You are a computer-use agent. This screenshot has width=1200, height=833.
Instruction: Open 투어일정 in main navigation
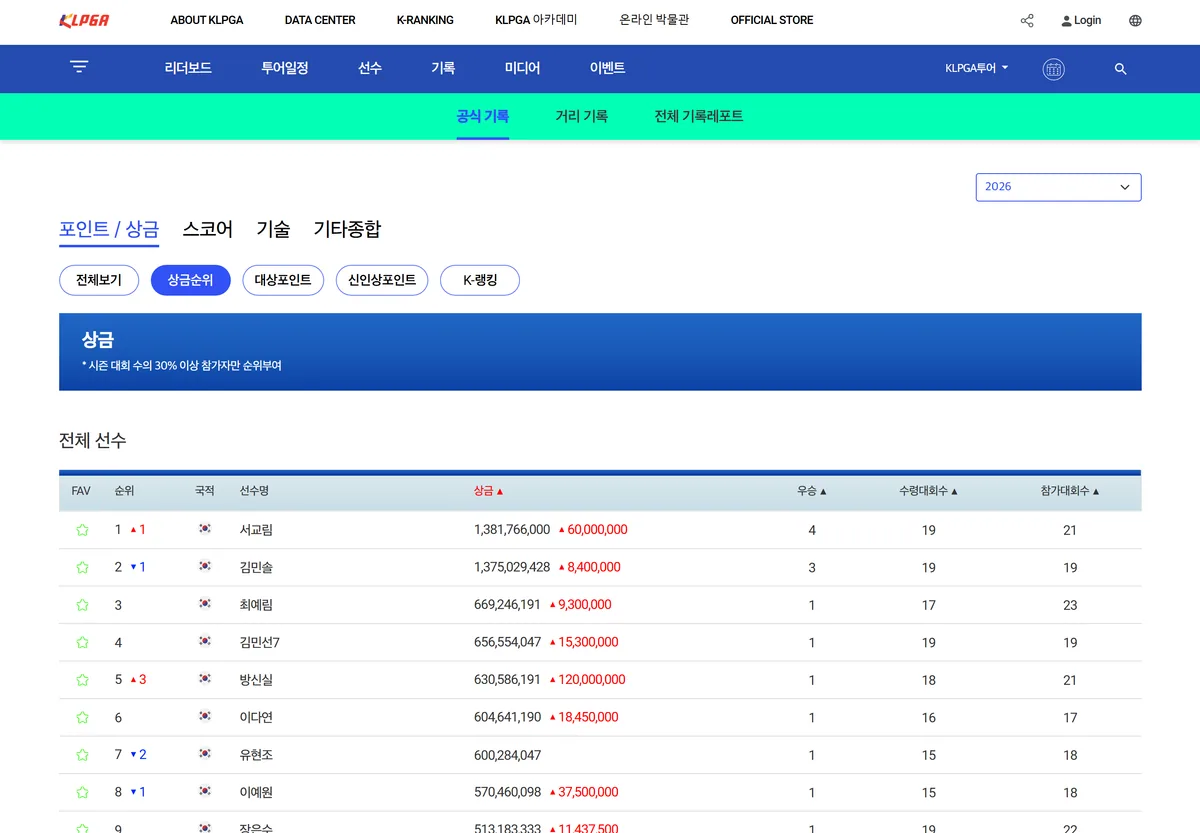click(285, 68)
